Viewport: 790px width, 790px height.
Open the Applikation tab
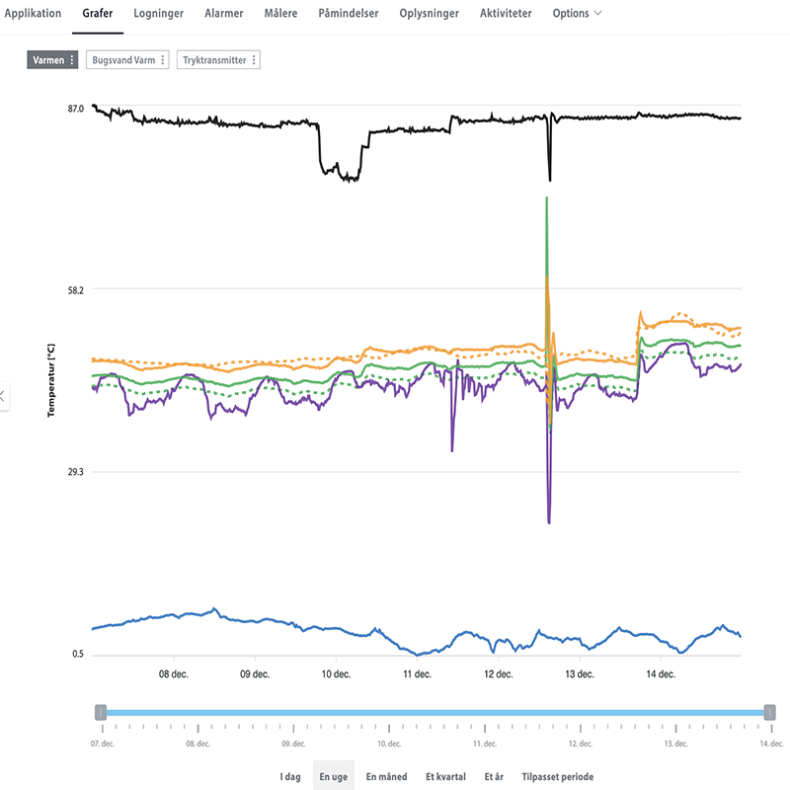[33, 14]
